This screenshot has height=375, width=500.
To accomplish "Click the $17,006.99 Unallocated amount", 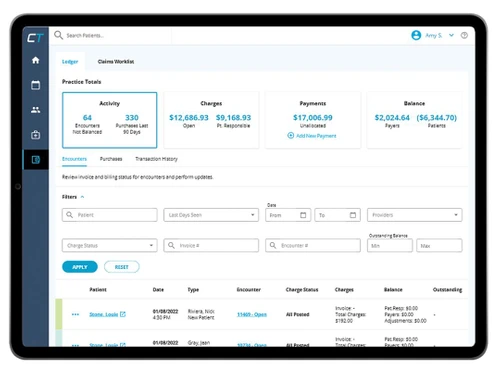I will coord(313,118).
